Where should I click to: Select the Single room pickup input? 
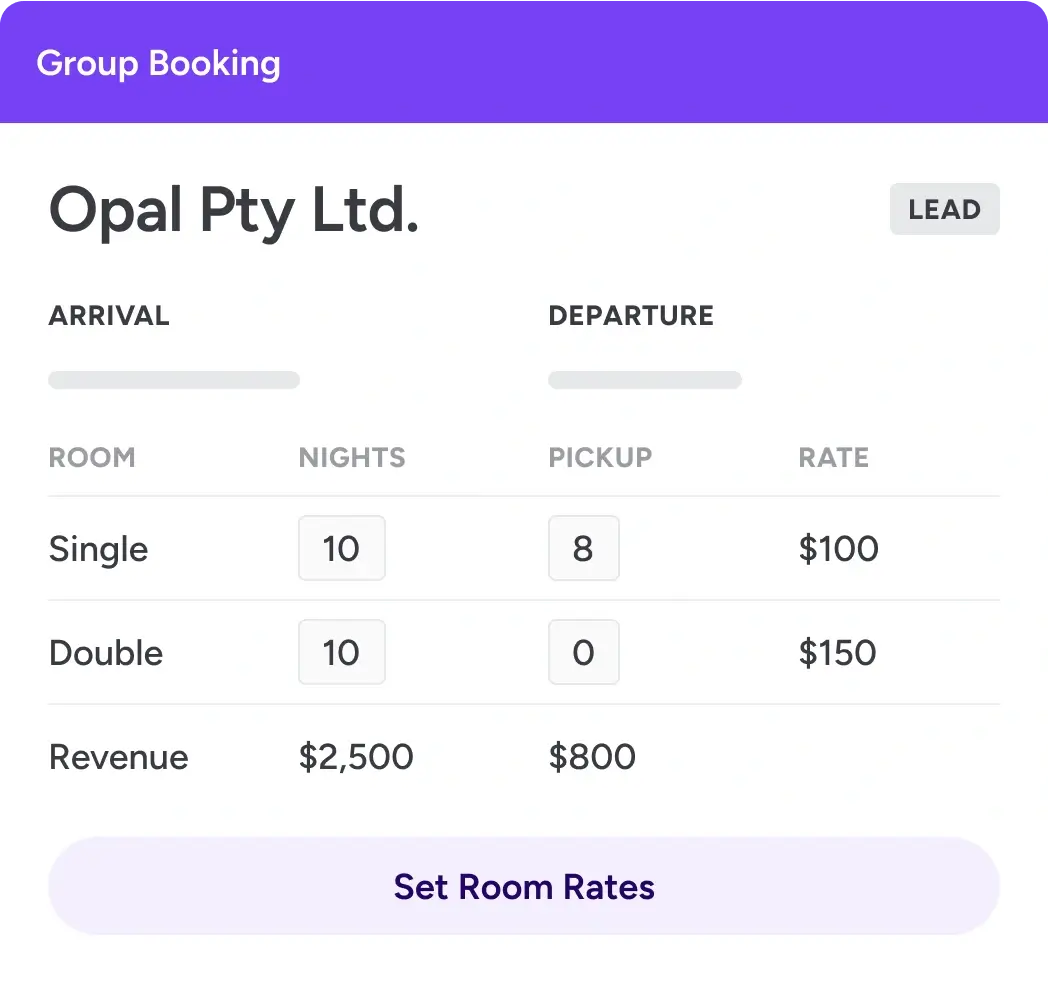584,548
